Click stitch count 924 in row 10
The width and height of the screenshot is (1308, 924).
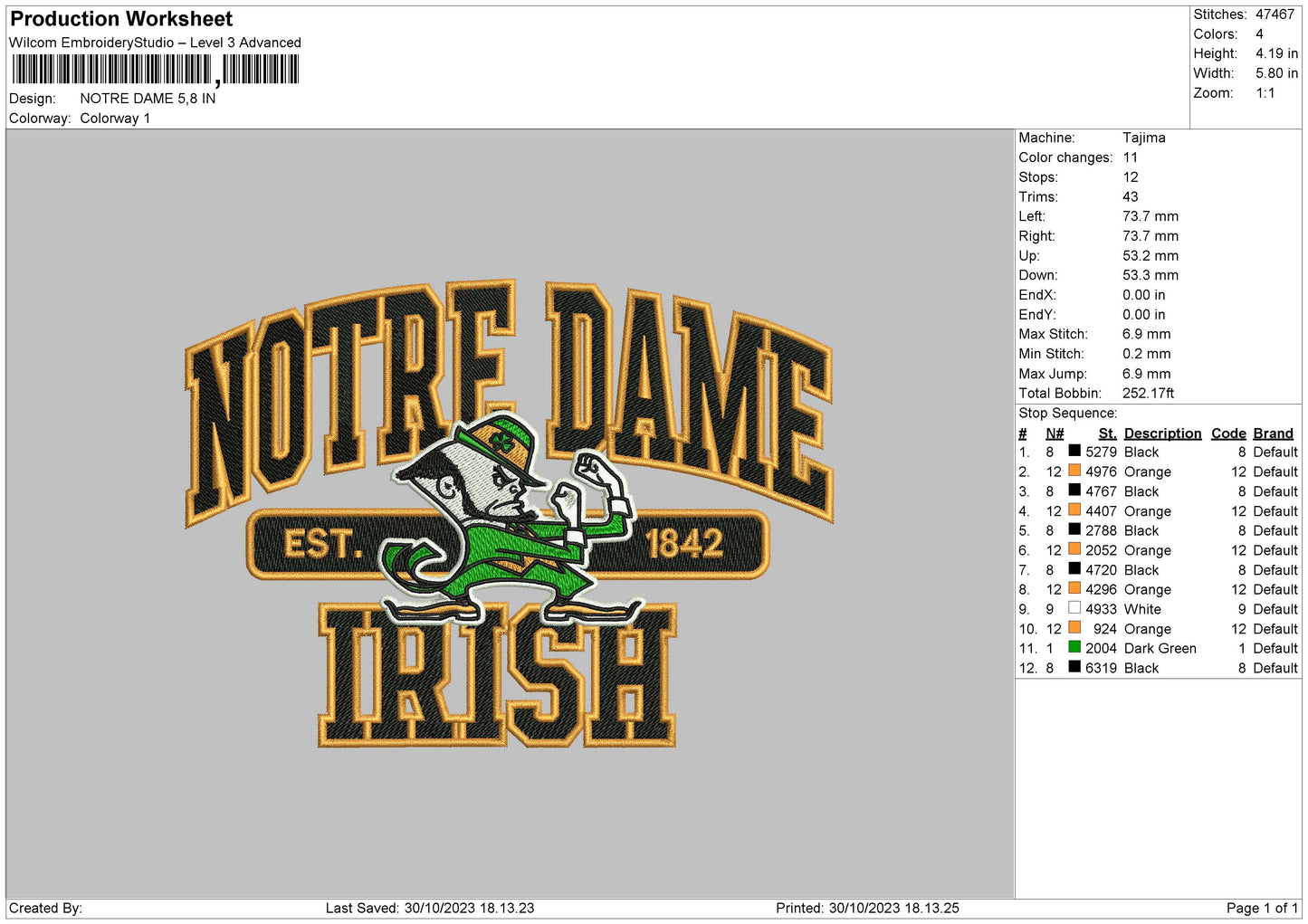[1105, 629]
